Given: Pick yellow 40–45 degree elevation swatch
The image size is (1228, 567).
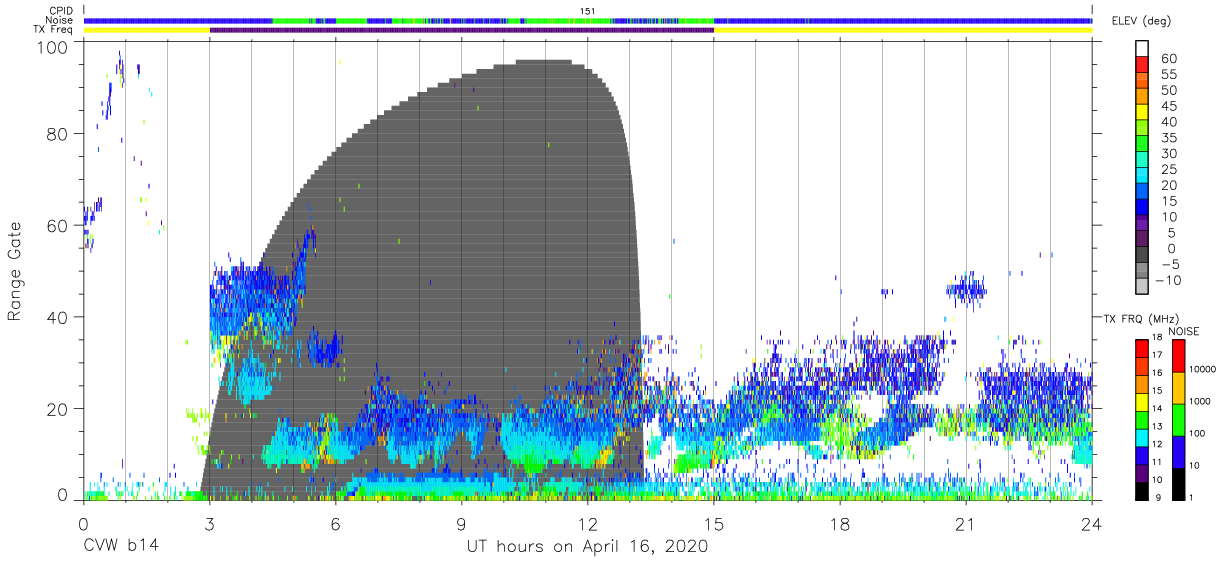Looking at the screenshot, I should point(1142,113).
